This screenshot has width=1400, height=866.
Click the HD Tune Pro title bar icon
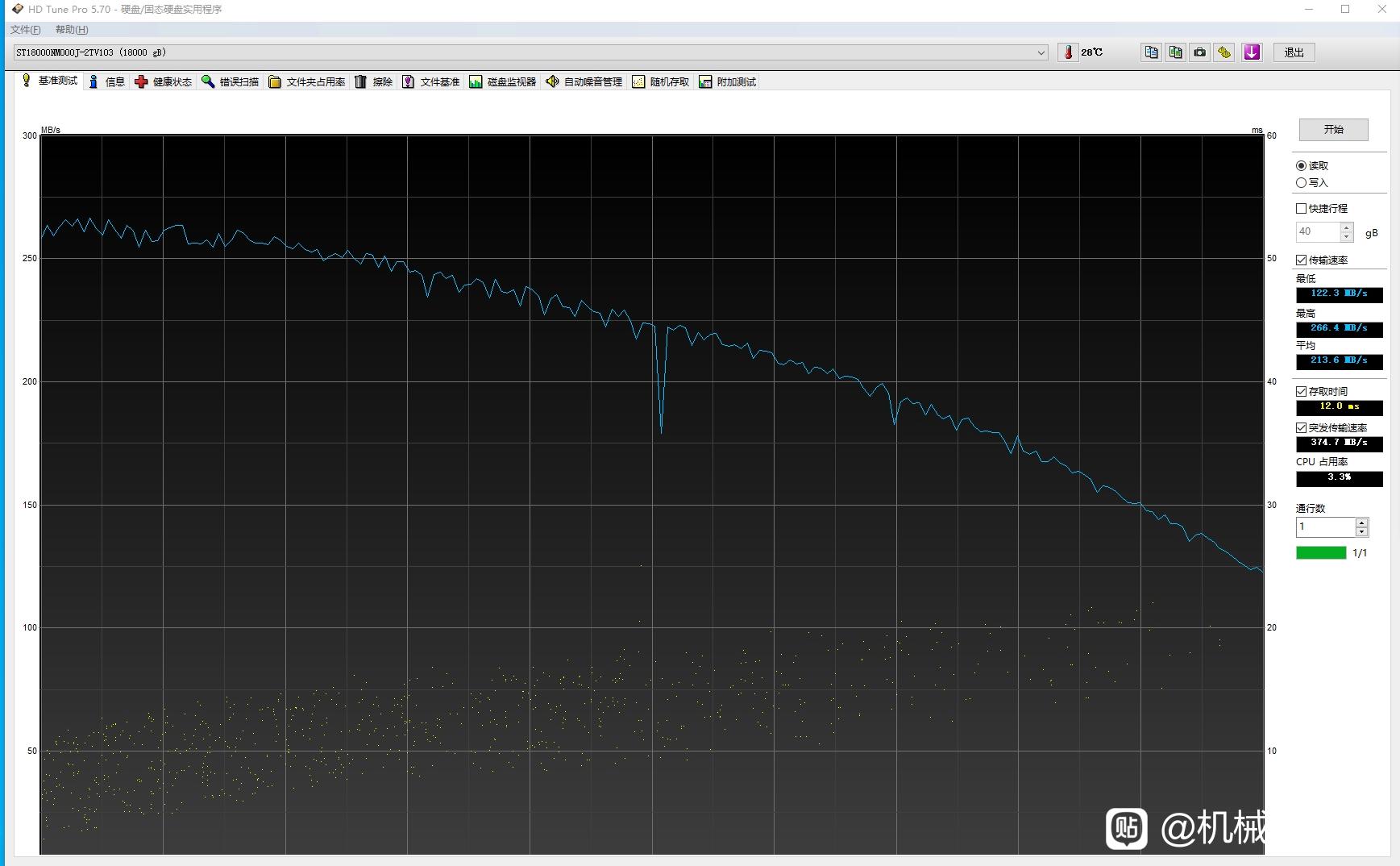17,9
